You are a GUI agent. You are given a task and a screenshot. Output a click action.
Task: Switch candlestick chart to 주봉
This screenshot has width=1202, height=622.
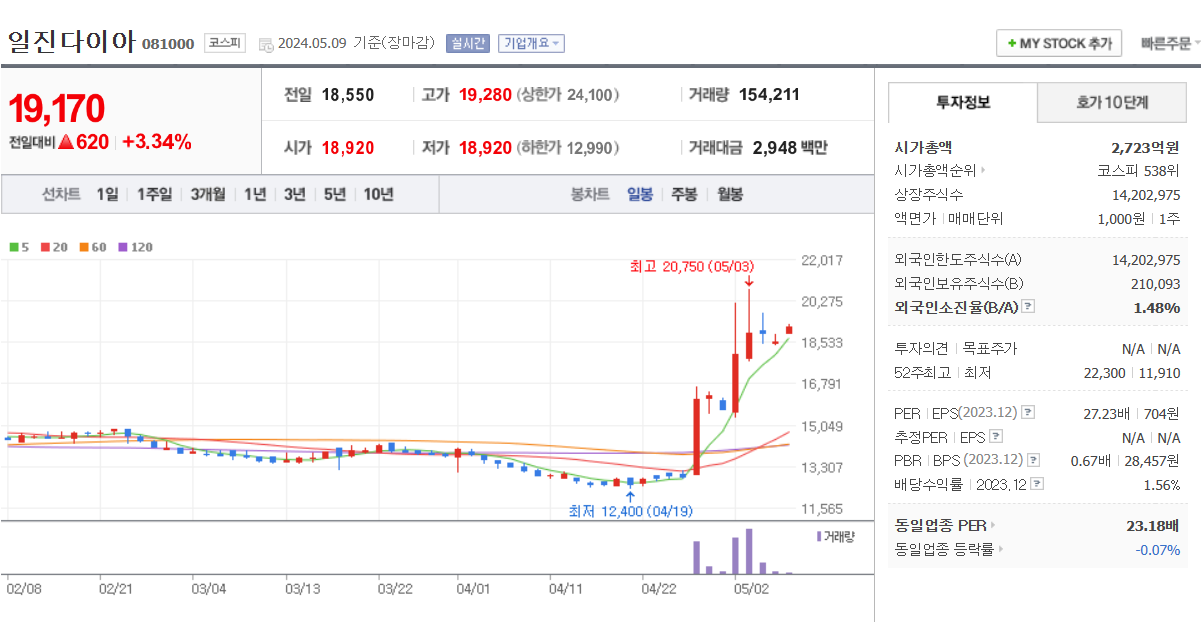point(684,194)
